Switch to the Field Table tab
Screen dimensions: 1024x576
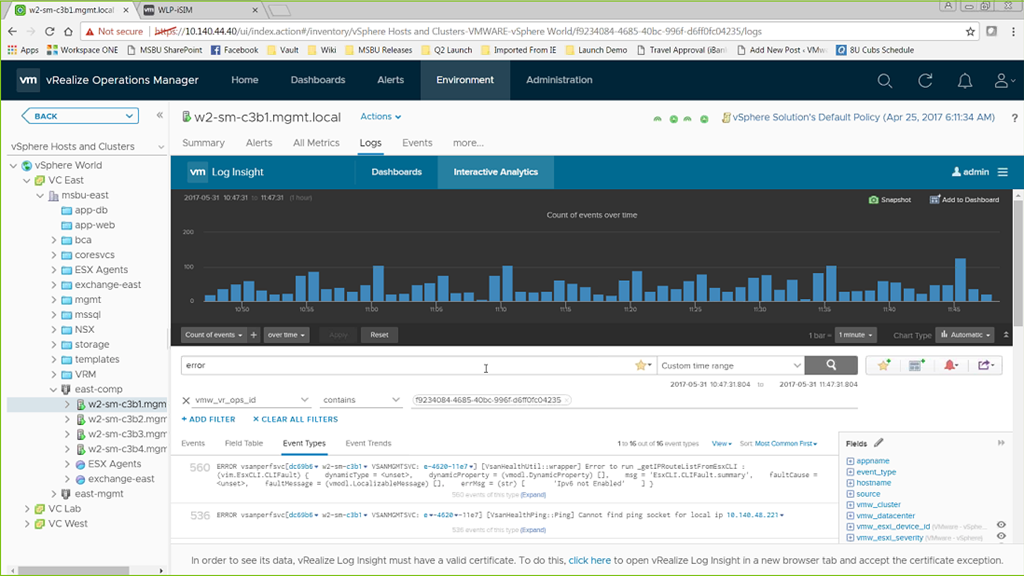click(x=244, y=443)
